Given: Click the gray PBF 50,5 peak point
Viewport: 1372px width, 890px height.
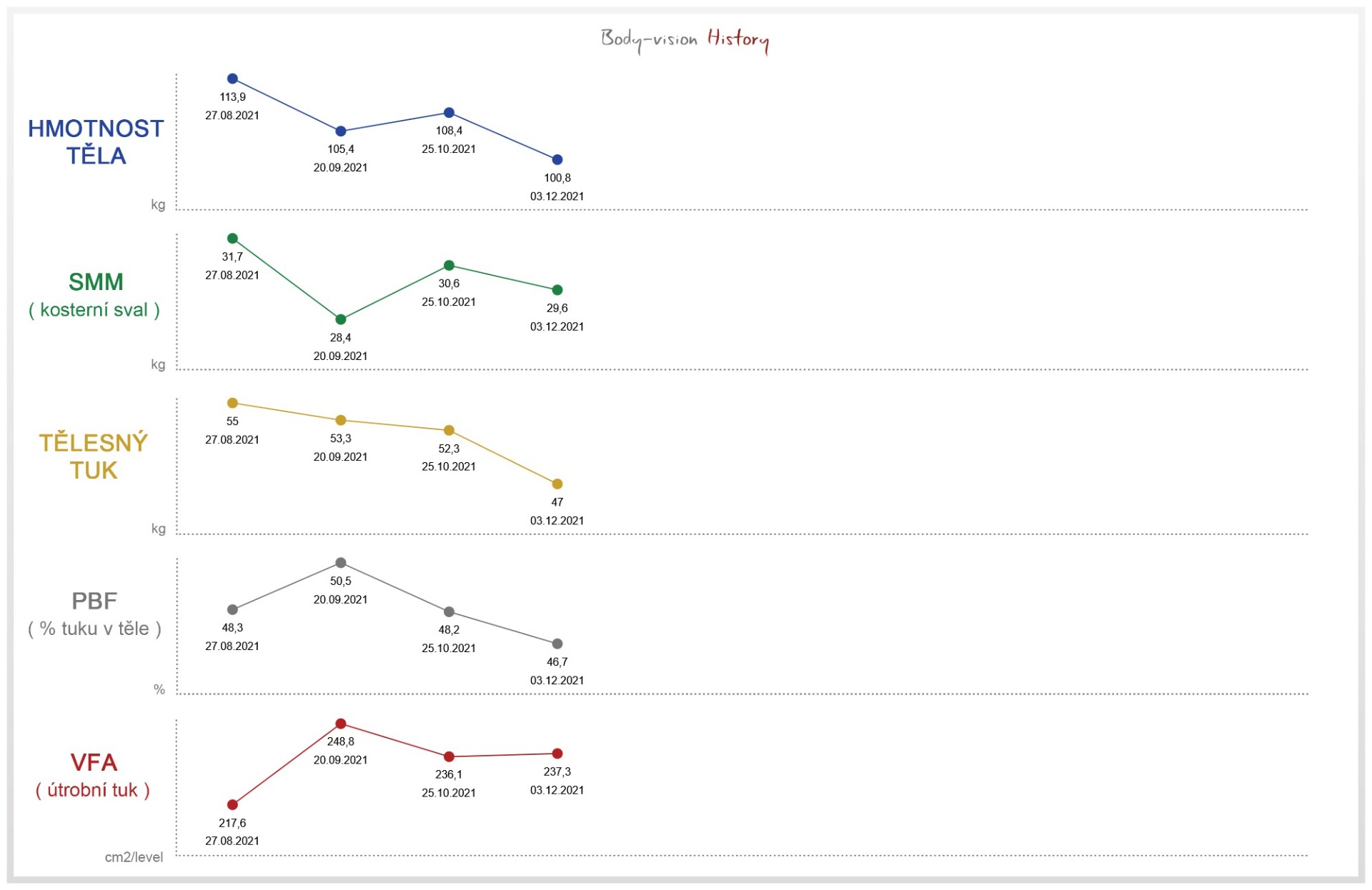Looking at the screenshot, I should tap(341, 563).
